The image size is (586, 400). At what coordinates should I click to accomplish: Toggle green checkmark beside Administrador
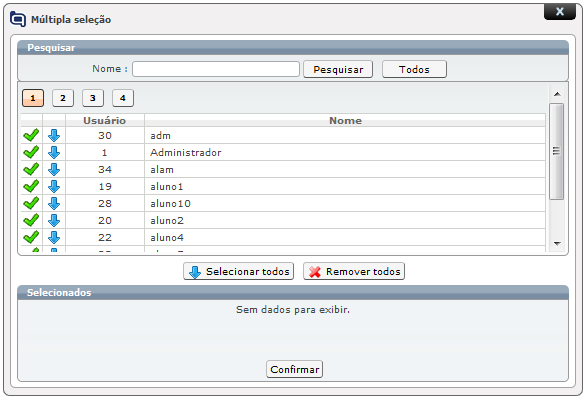click(31, 153)
